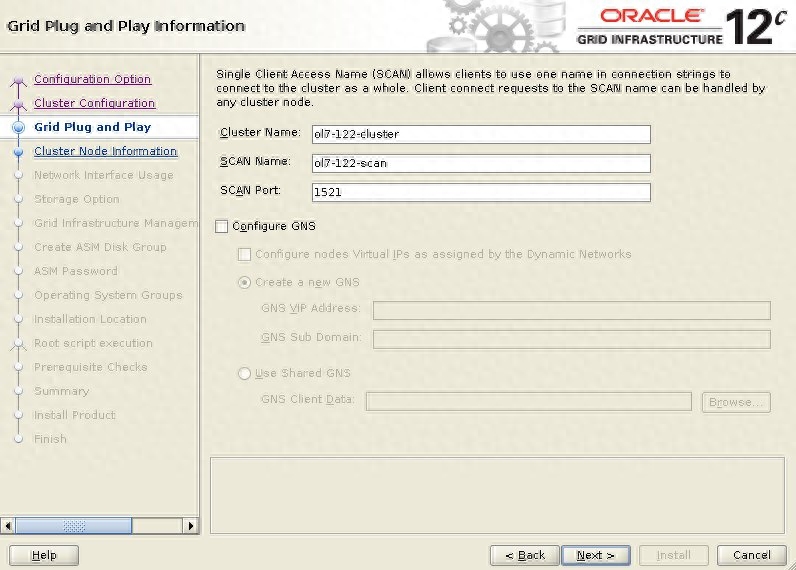Select the Create a new GNS radio button
796x570 pixels.
tap(245, 282)
